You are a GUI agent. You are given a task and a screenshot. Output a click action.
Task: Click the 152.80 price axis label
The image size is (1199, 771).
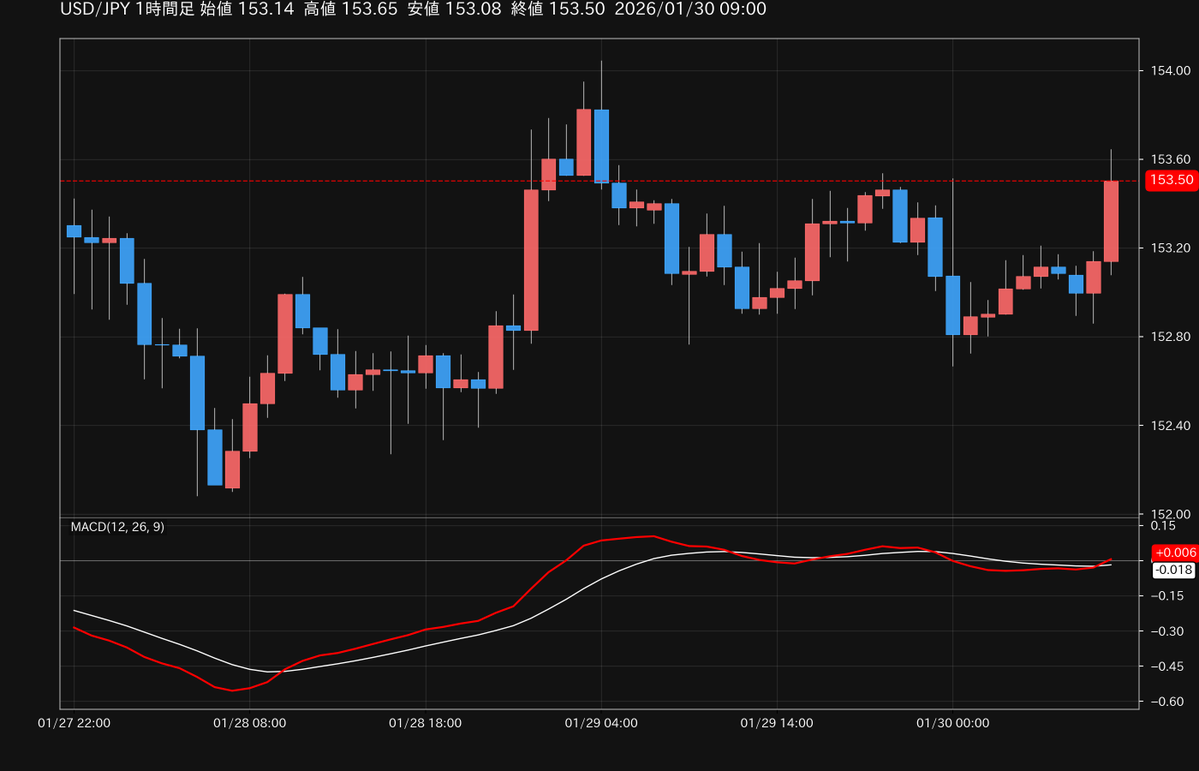[x=1170, y=337]
